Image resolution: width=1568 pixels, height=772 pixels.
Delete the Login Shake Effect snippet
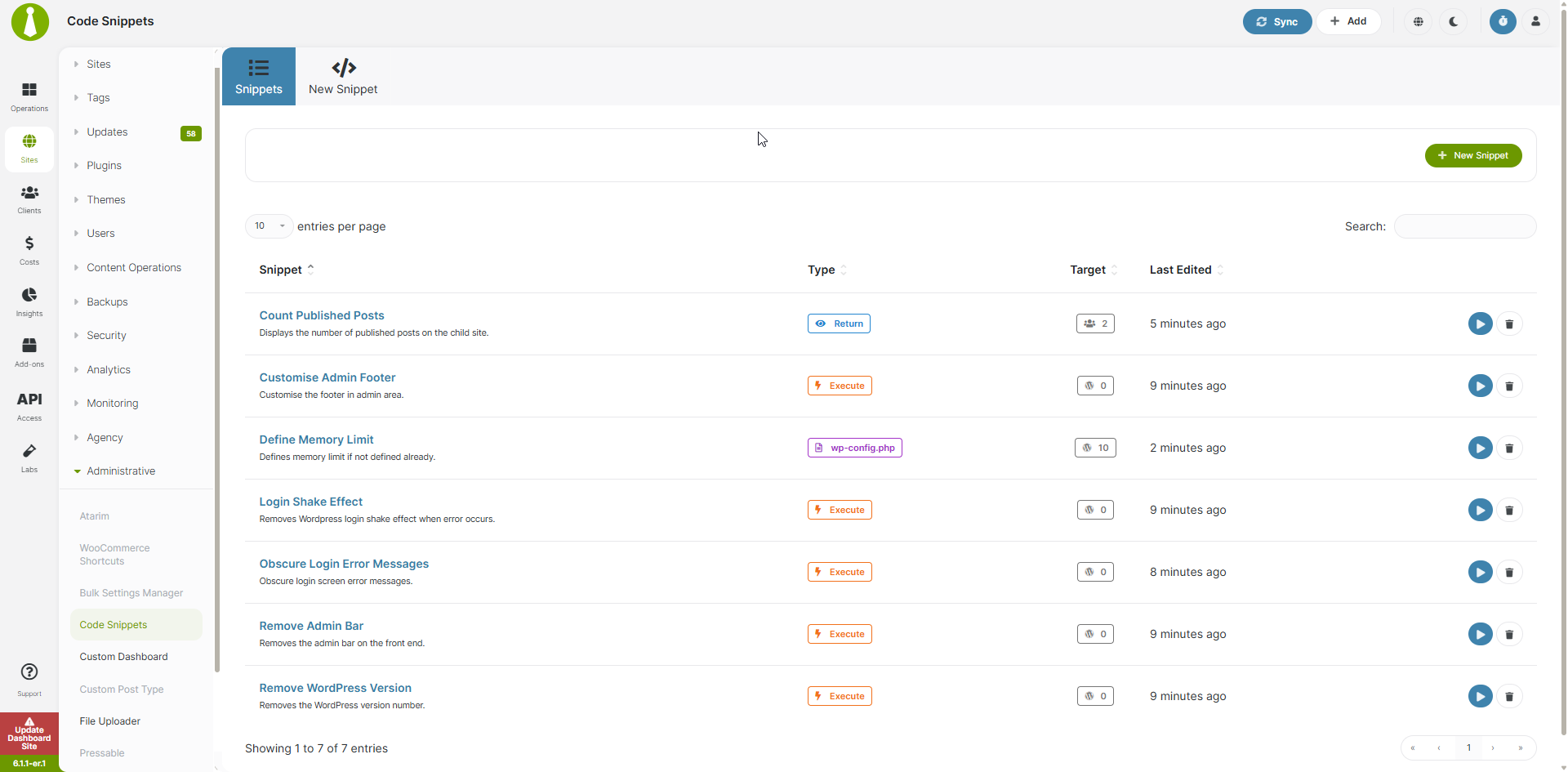click(1509, 511)
